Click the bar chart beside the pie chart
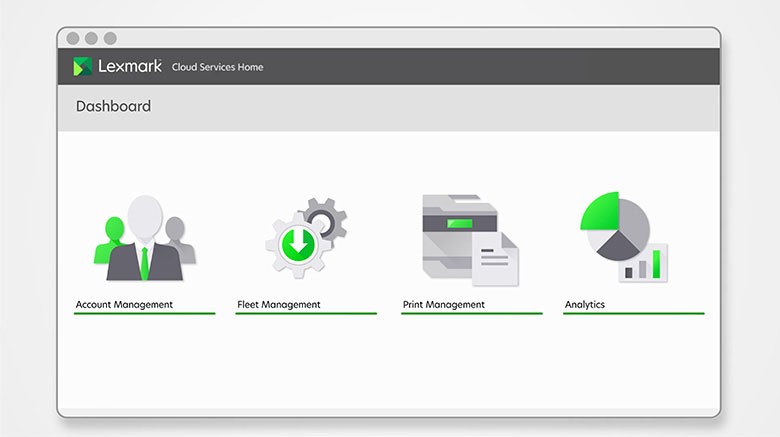Screen dimensions: 780x437 [x=643, y=263]
